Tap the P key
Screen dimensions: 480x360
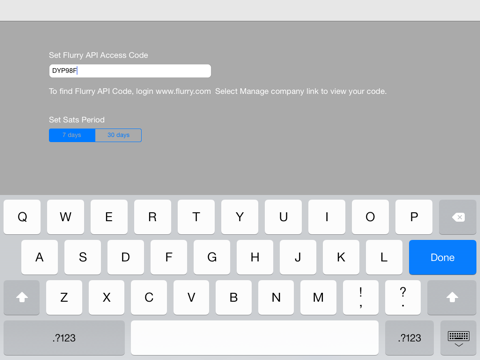coord(414,217)
